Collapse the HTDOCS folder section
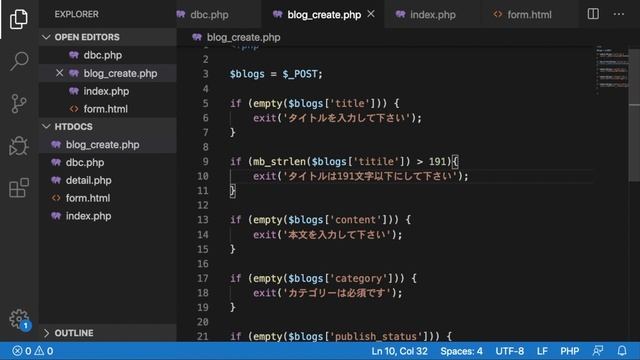The height and width of the screenshot is (360, 640). (108, 127)
